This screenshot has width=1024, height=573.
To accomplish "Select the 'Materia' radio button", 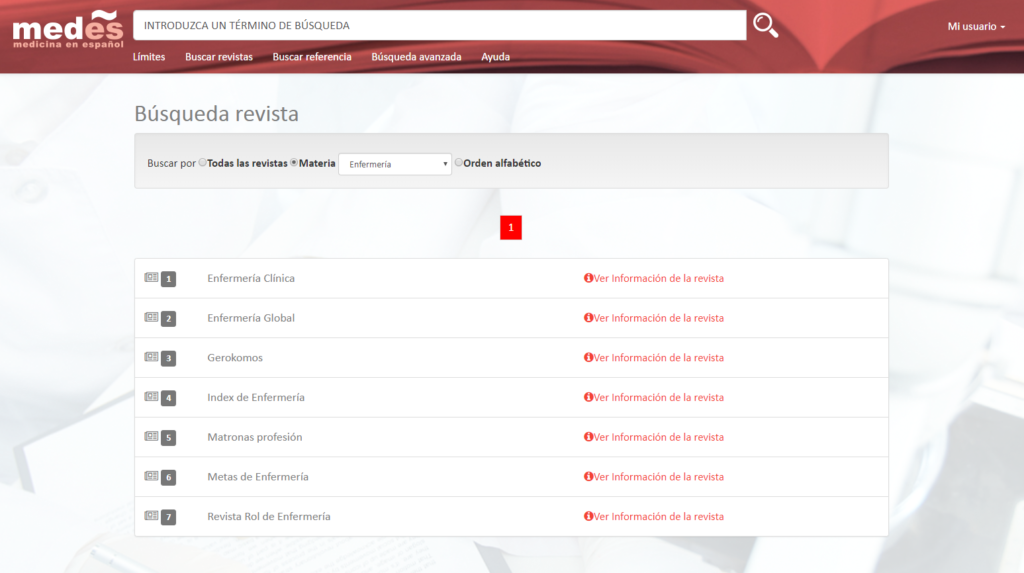I will 294,162.
